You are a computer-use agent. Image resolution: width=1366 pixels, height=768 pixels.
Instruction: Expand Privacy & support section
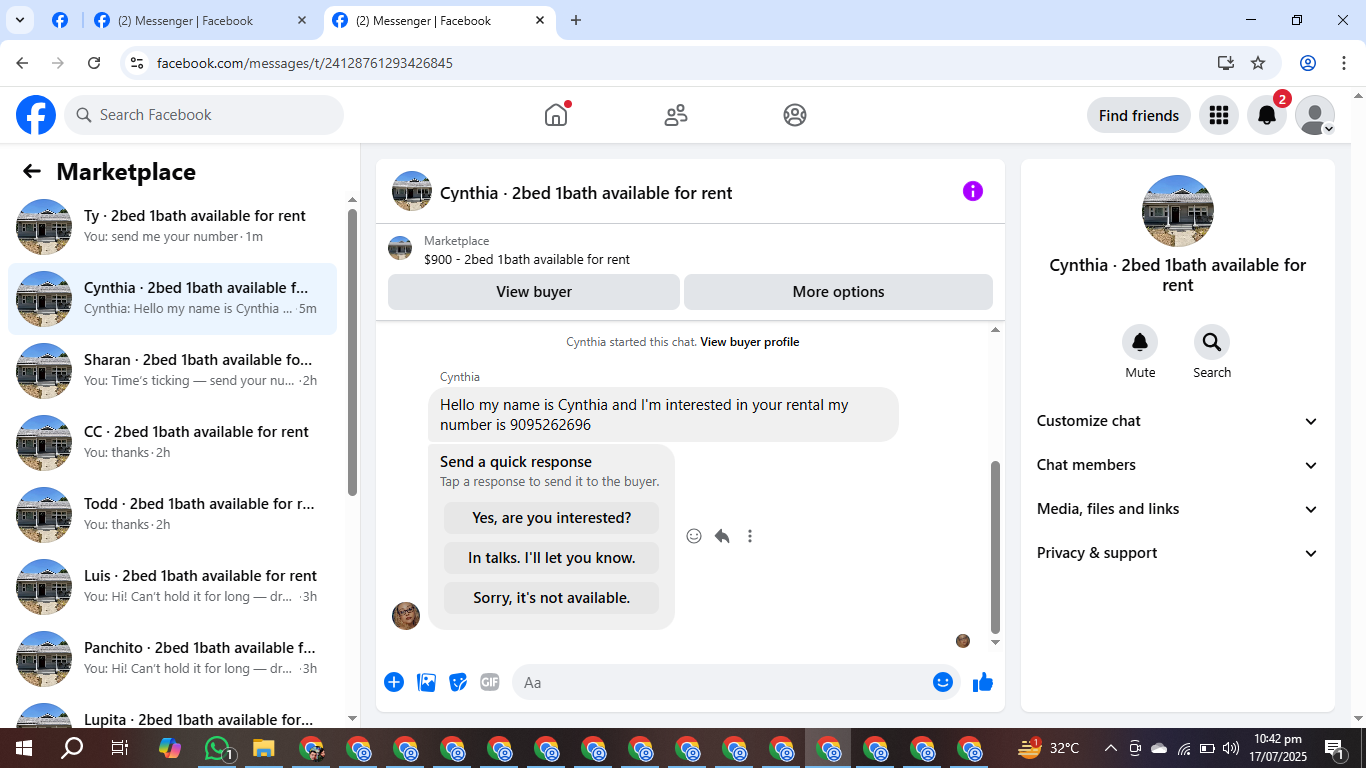(1178, 553)
